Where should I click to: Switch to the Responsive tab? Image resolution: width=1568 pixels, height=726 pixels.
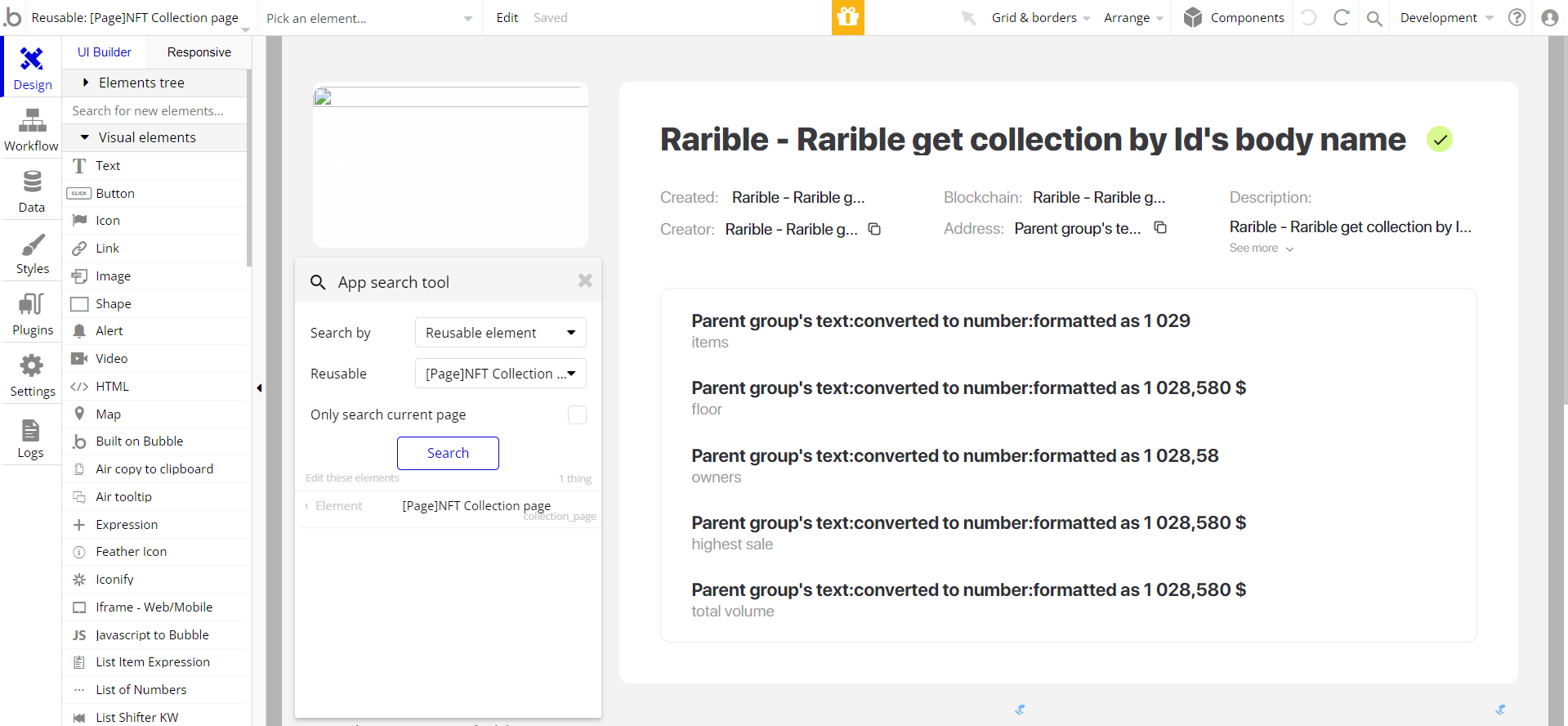click(x=199, y=52)
